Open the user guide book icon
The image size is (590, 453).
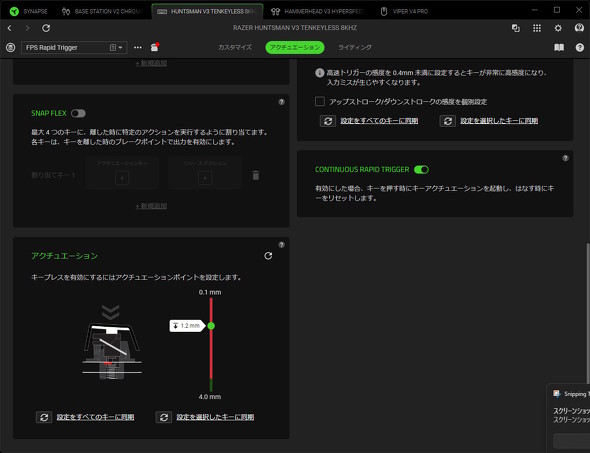(x=559, y=47)
